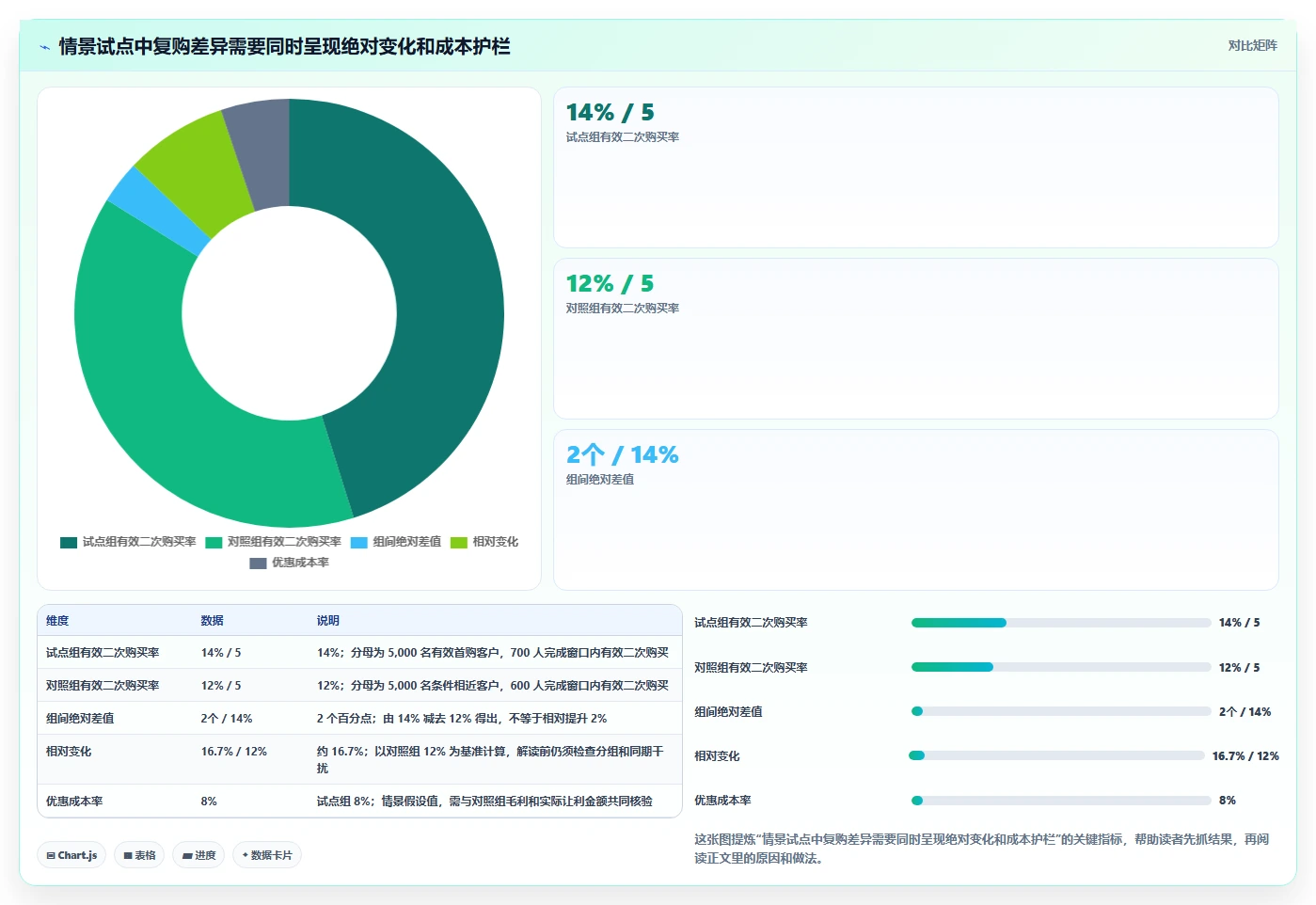The image size is (1316, 905).
Task: Click progress value 16.7% / 12%
Action: (1245, 756)
